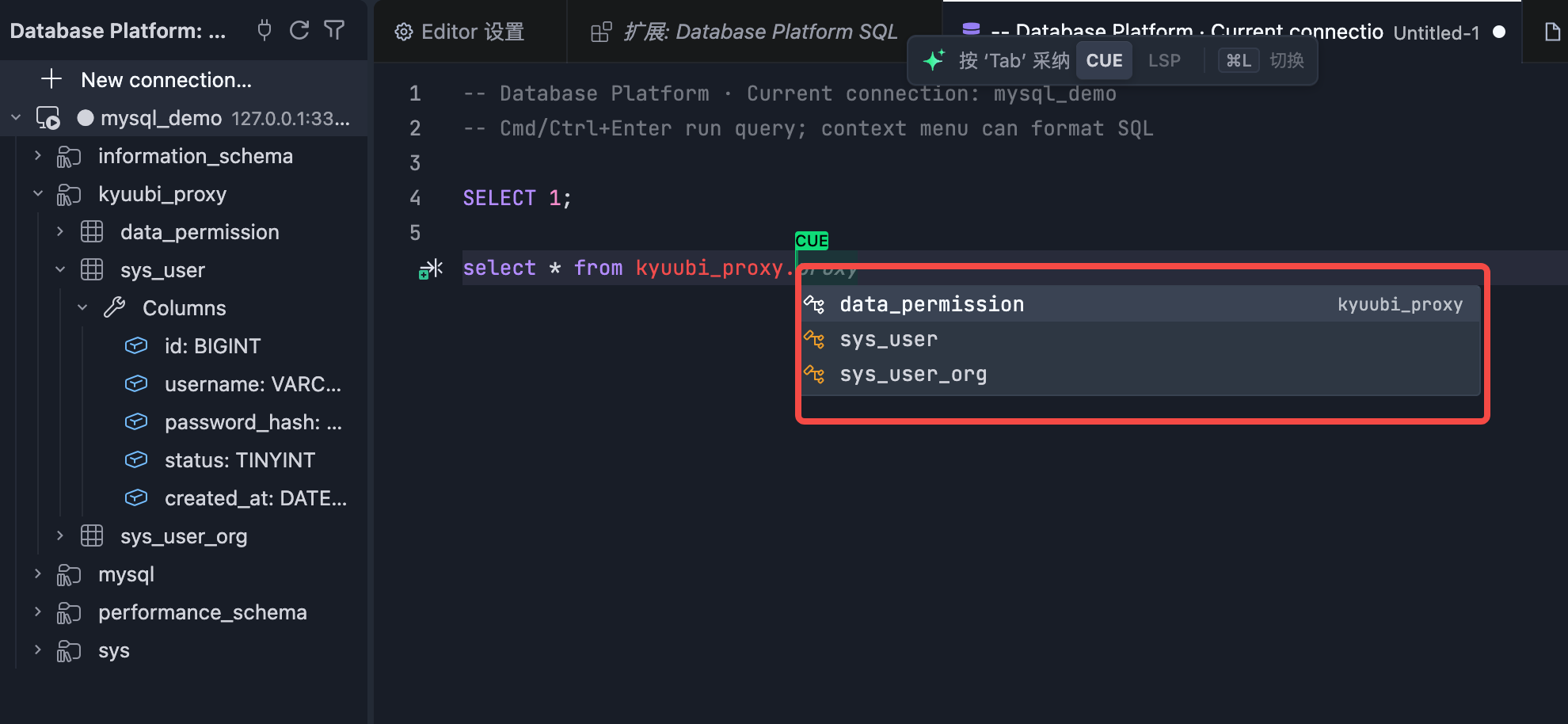
Task: Click the data_permission table grid icon
Action: pos(92,232)
